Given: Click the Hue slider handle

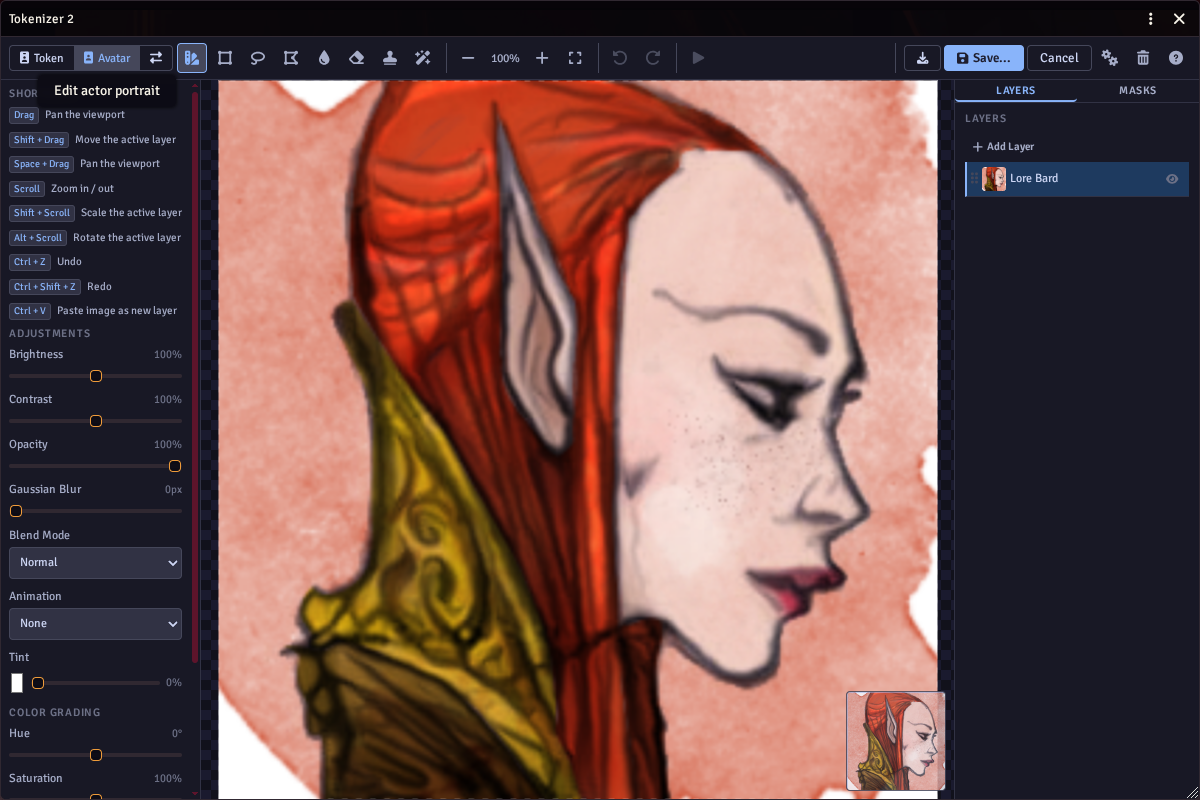Looking at the screenshot, I should (96, 755).
